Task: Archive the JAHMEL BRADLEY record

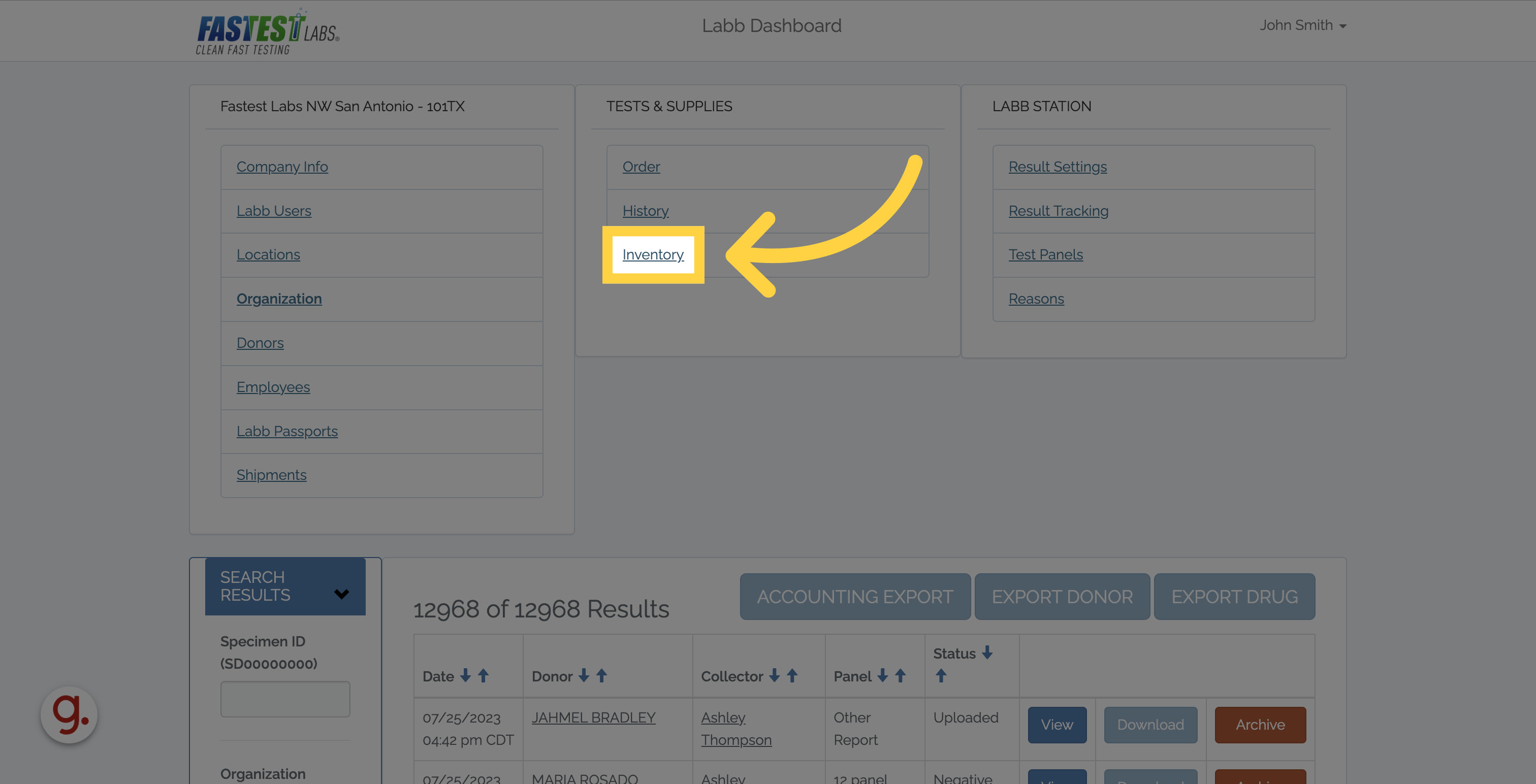Action: pos(1260,725)
